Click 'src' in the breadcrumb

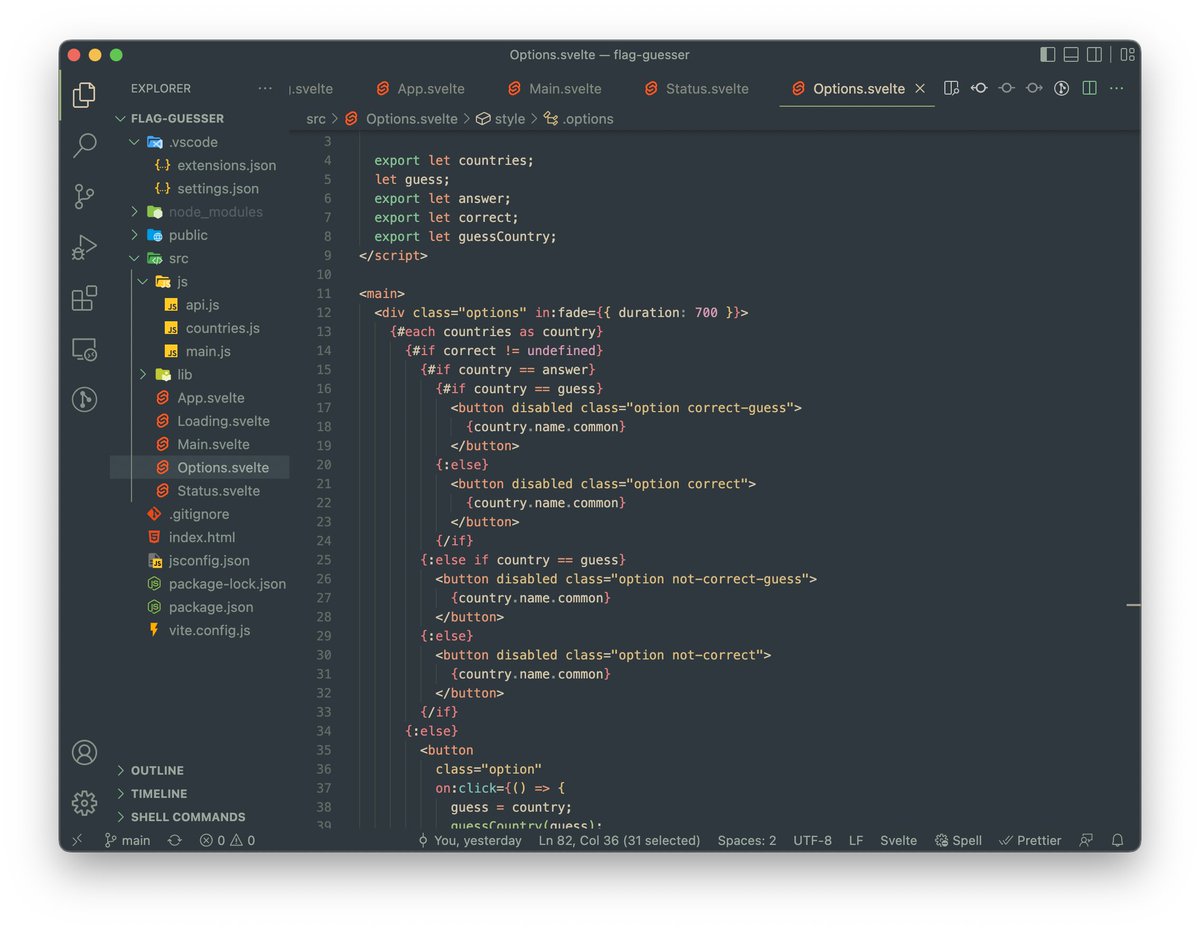[316, 118]
